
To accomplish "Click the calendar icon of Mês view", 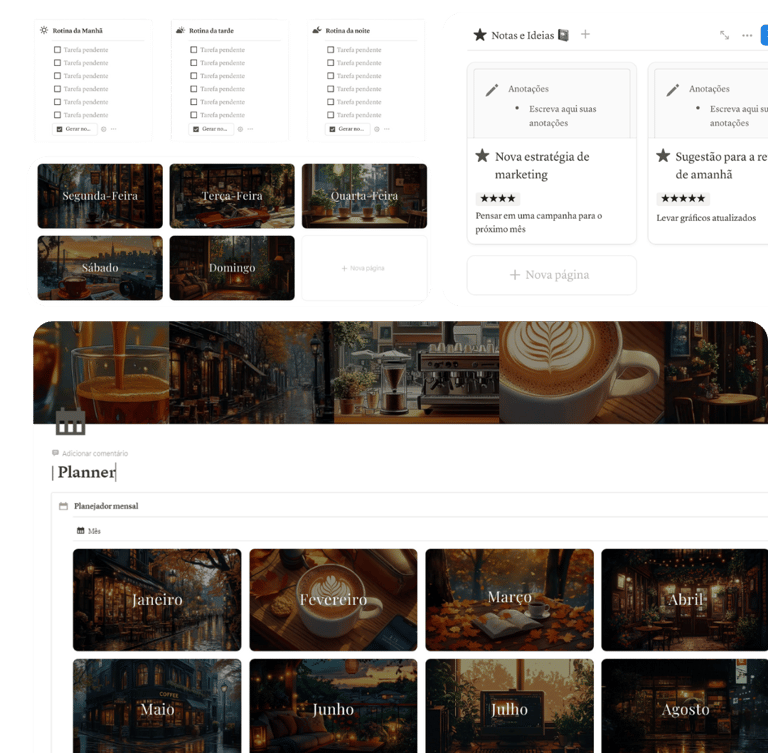I will [x=80, y=531].
